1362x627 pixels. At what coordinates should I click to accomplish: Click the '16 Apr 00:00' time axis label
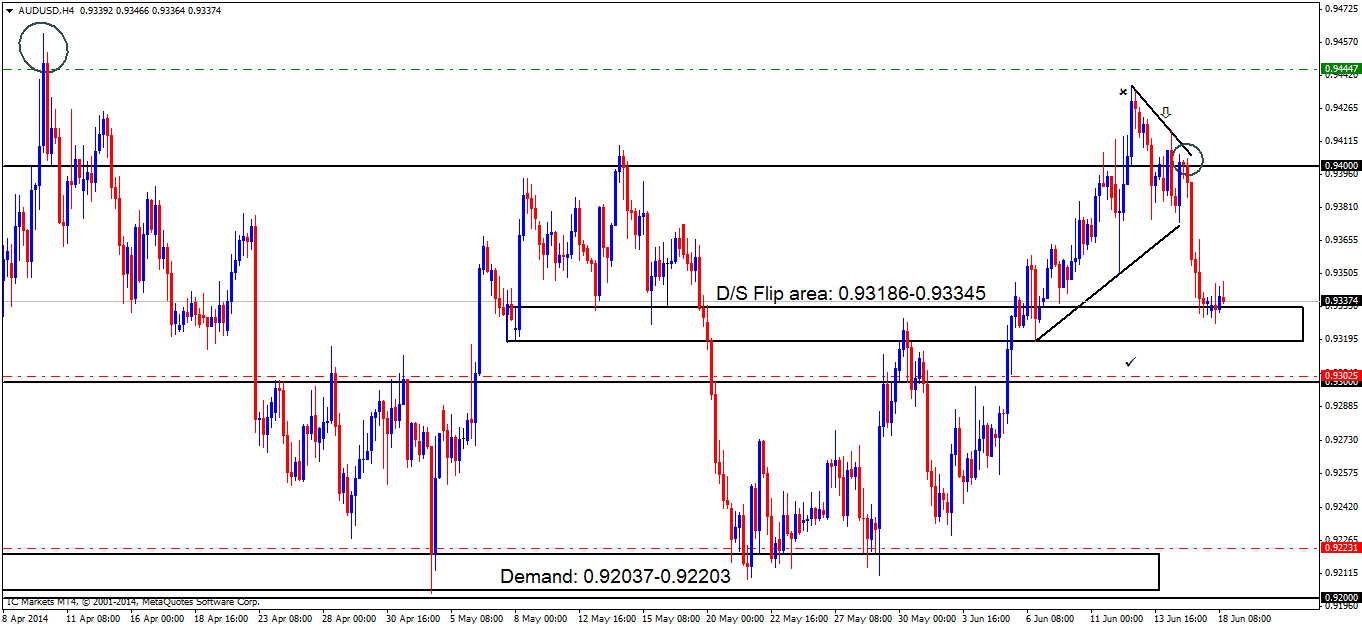(158, 619)
